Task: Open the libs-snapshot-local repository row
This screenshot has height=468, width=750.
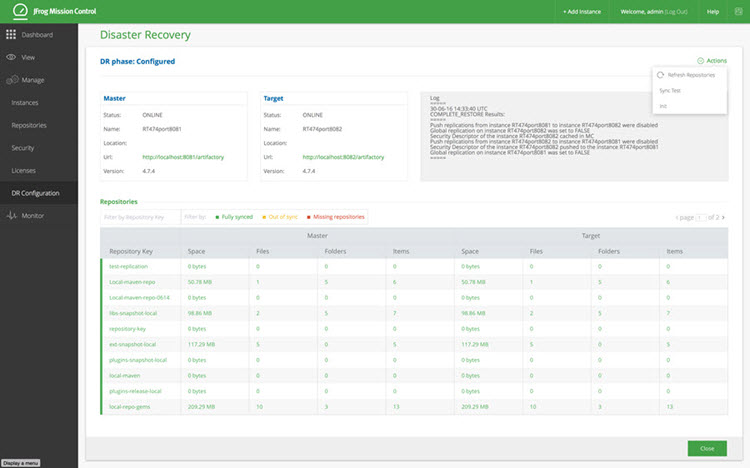Action: pyautogui.click(x=133, y=313)
